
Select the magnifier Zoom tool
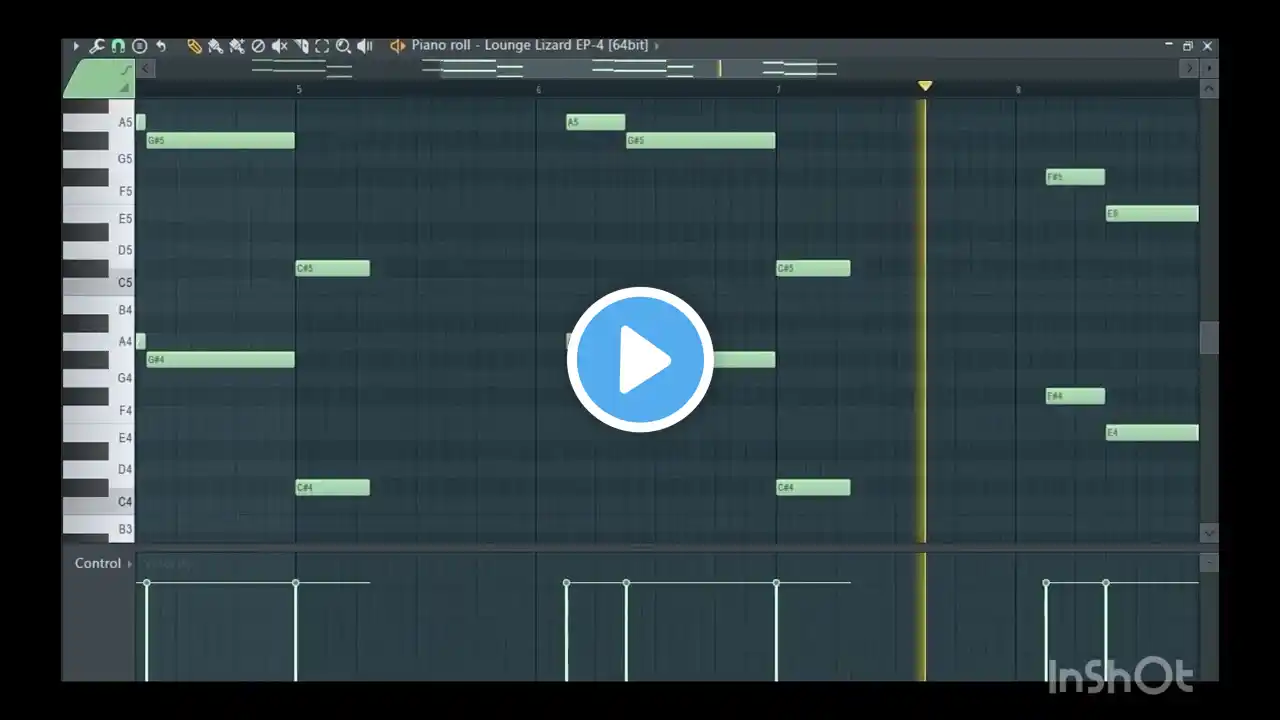(x=343, y=46)
